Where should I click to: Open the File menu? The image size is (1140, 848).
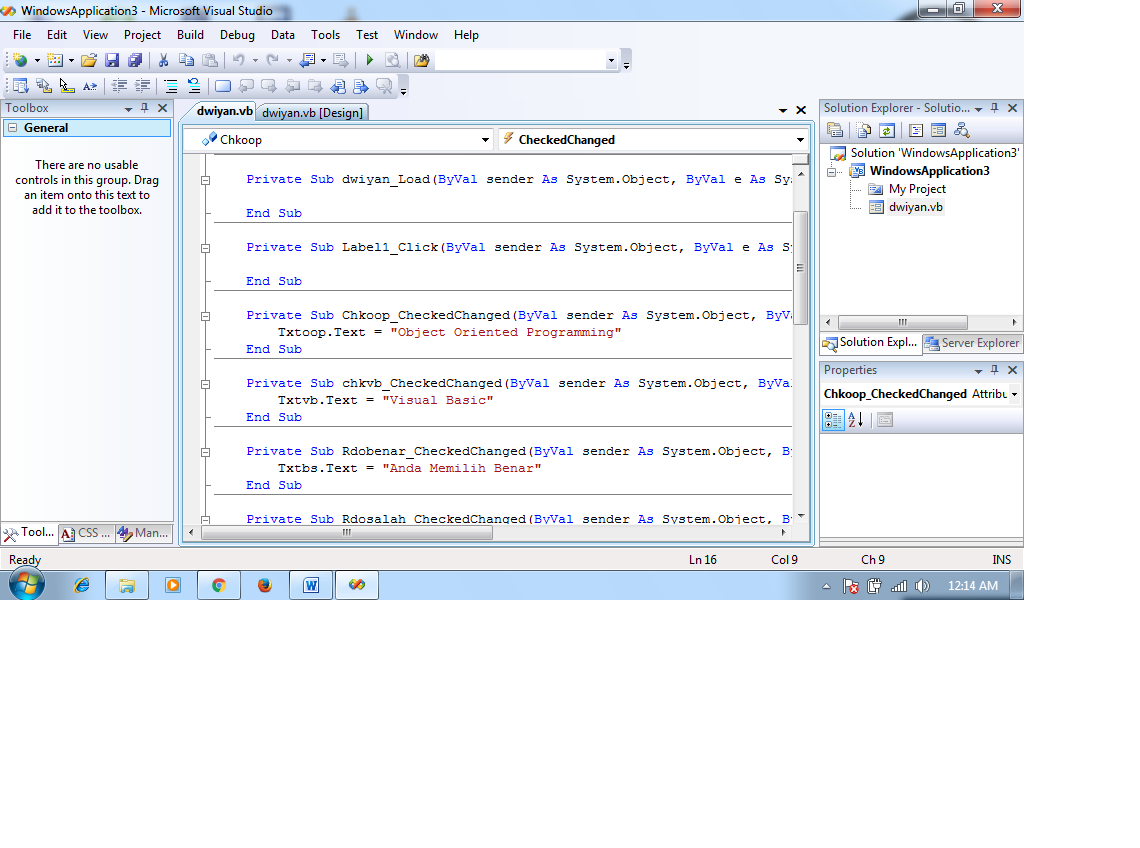point(22,35)
